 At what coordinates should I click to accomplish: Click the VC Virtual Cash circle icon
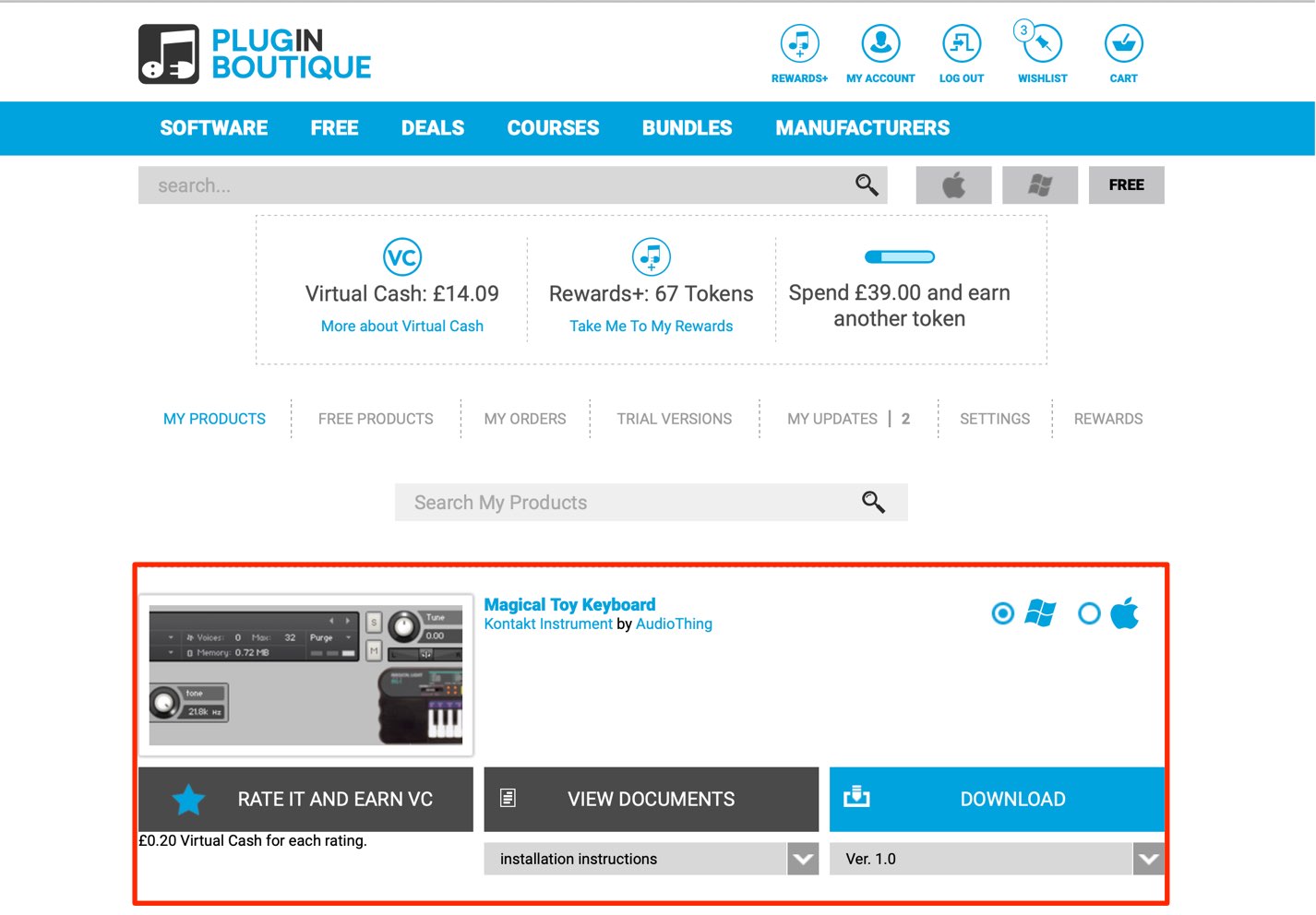point(402,257)
